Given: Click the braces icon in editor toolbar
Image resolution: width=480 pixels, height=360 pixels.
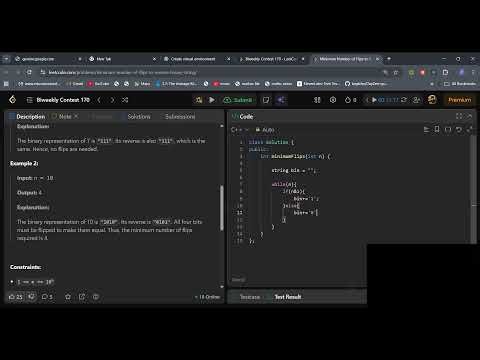Looking at the screenshot, I should click(448, 129).
